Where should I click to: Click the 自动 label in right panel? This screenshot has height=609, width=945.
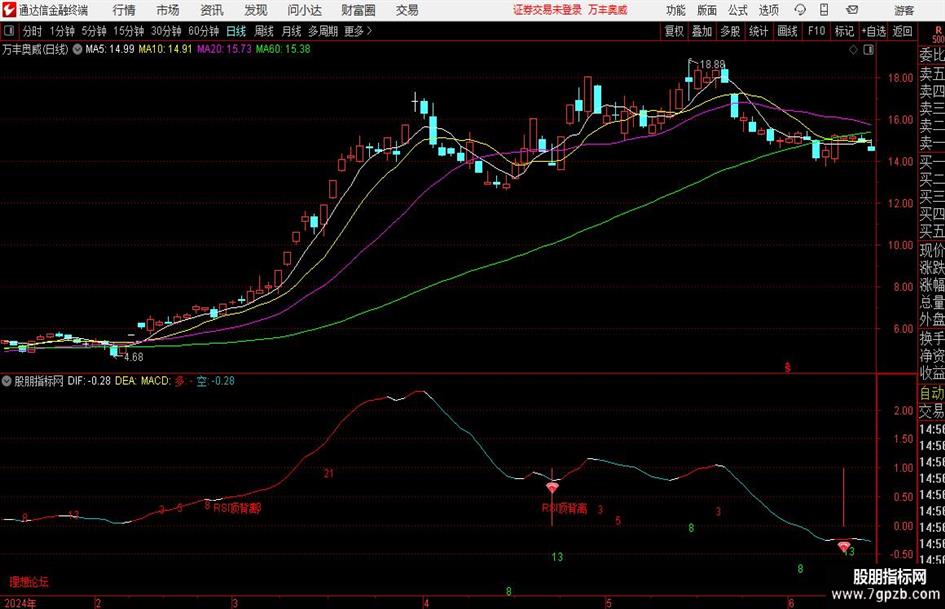point(932,393)
